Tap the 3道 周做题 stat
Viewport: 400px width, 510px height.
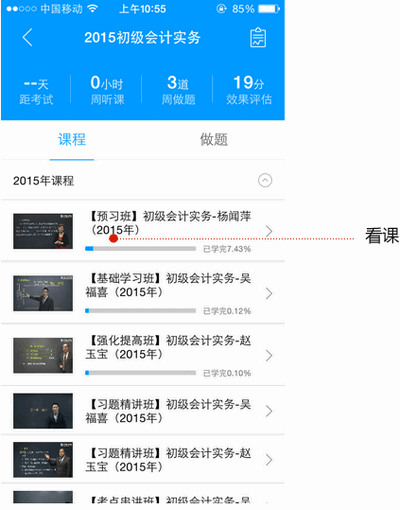pos(178,90)
